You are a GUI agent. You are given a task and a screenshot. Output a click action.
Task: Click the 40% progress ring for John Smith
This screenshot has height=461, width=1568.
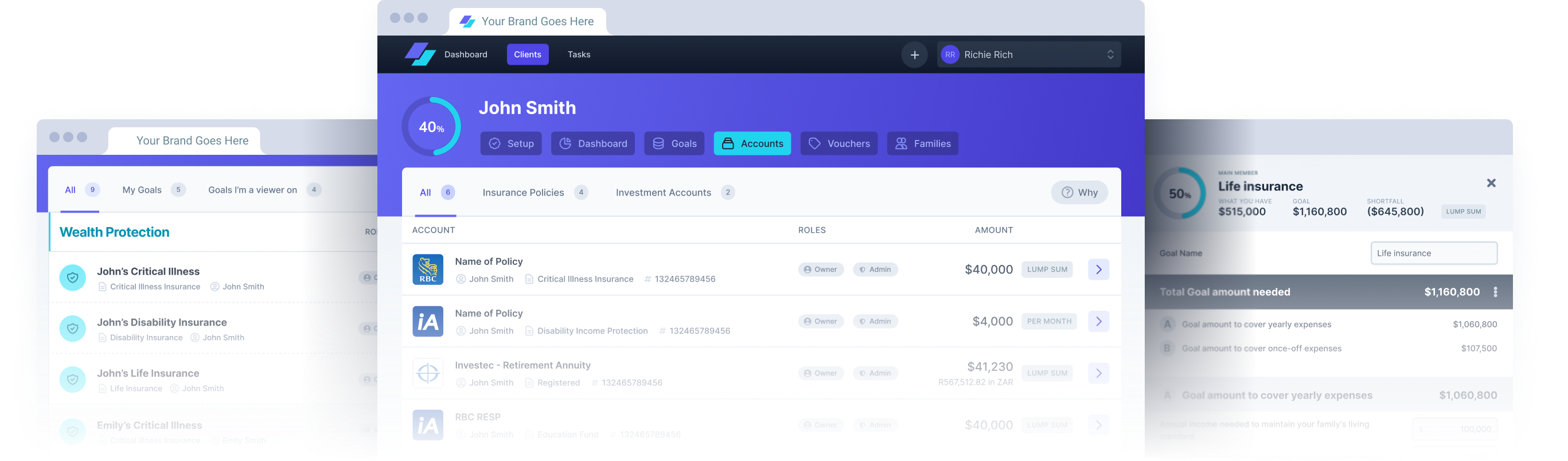point(431,127)
